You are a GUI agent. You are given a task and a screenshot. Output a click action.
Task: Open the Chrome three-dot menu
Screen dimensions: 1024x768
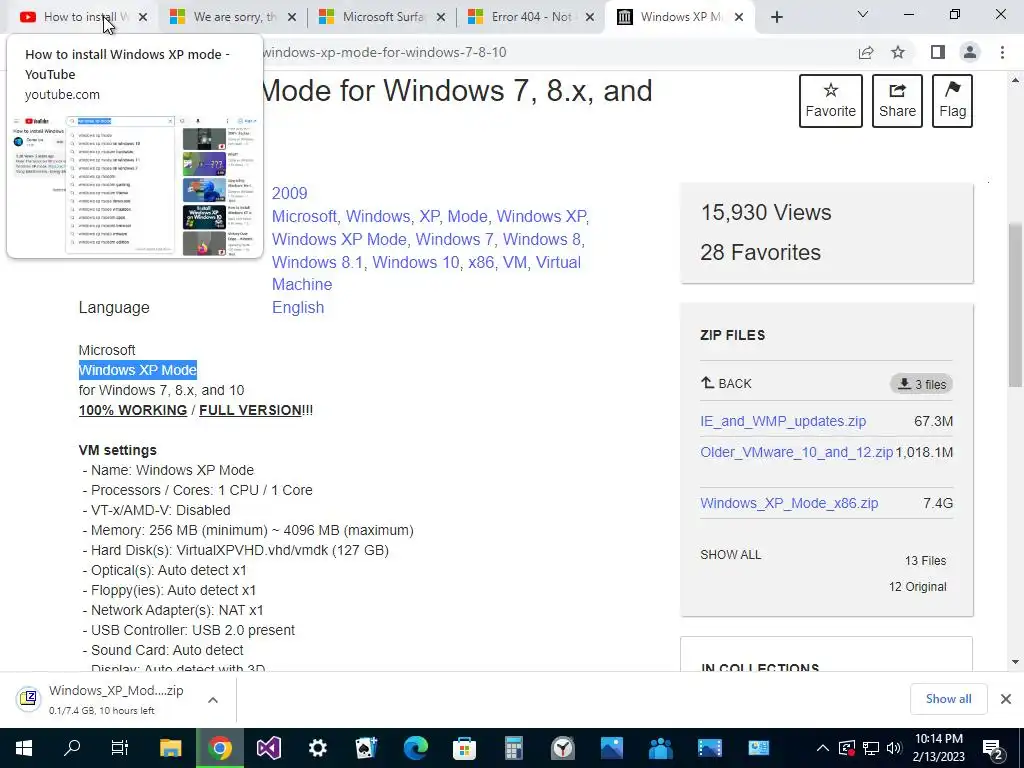[1002, 52]
